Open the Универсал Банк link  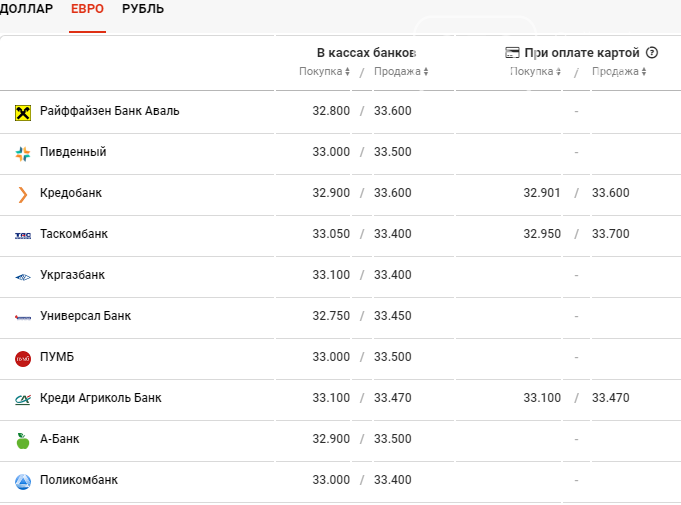click(85, 316)
